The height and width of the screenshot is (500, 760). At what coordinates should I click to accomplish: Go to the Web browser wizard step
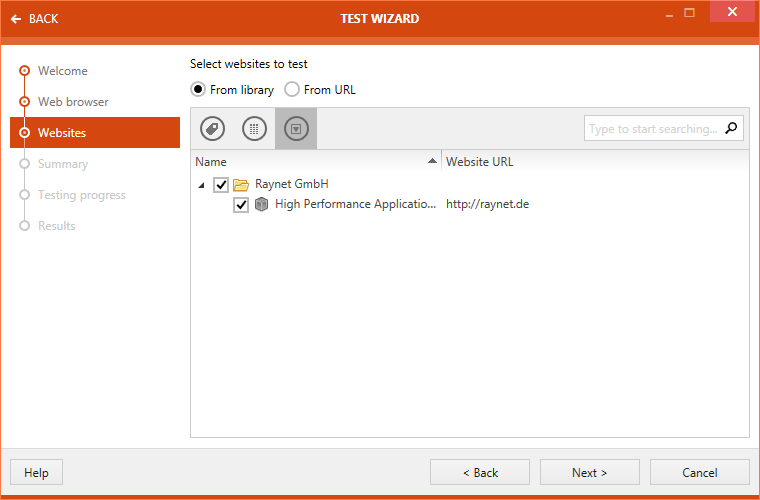(x=73, y=102)
